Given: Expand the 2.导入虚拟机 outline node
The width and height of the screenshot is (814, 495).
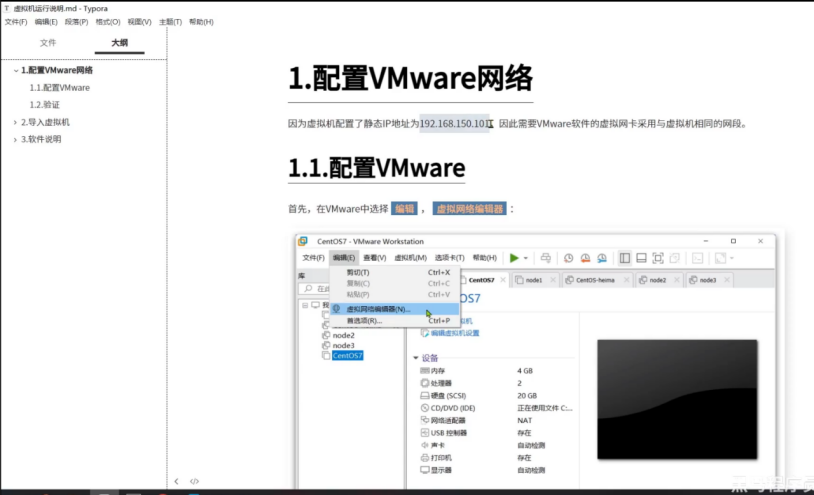Looking at the screenshot, I should coord(15,122).
